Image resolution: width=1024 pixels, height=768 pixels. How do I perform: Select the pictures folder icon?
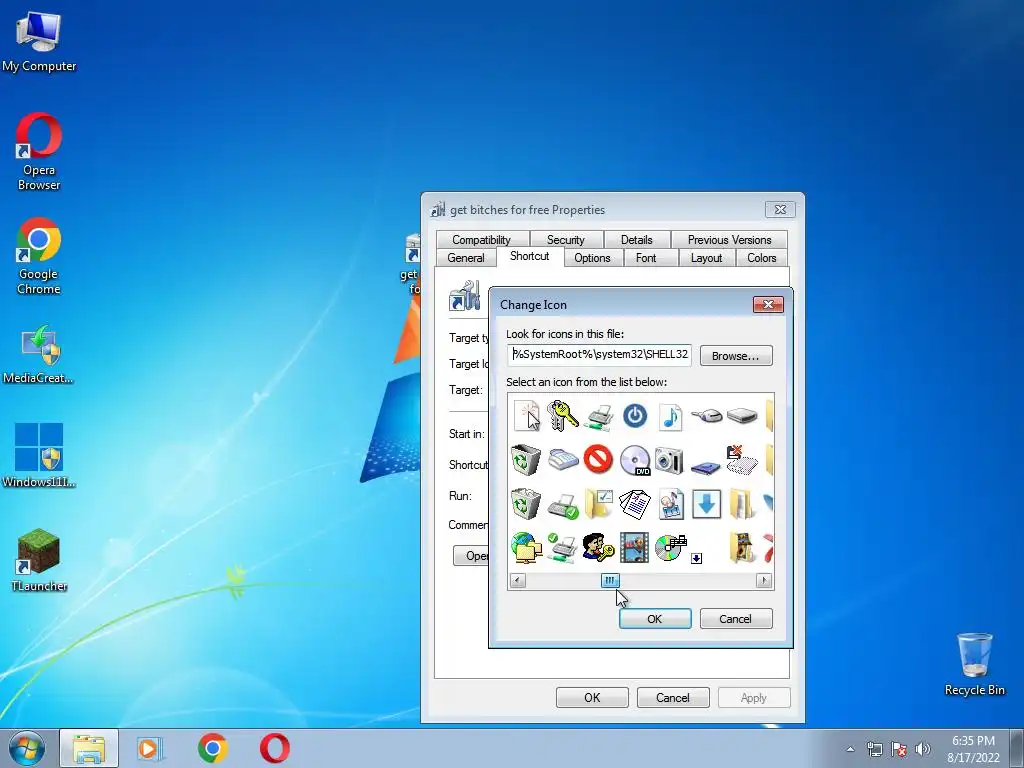click(742, 548)
